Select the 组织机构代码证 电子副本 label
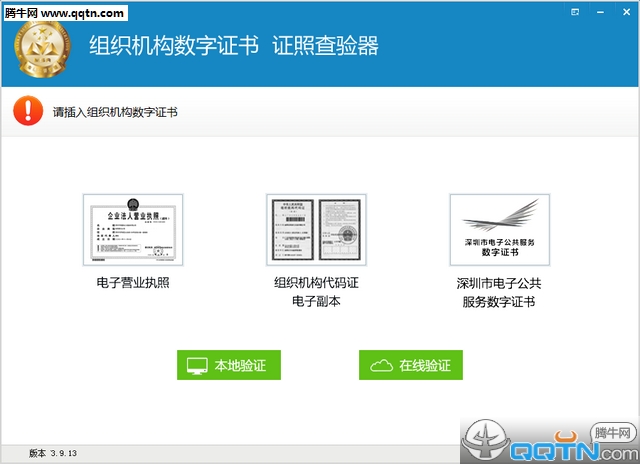The image size is (640, 464). pos(316,292)
